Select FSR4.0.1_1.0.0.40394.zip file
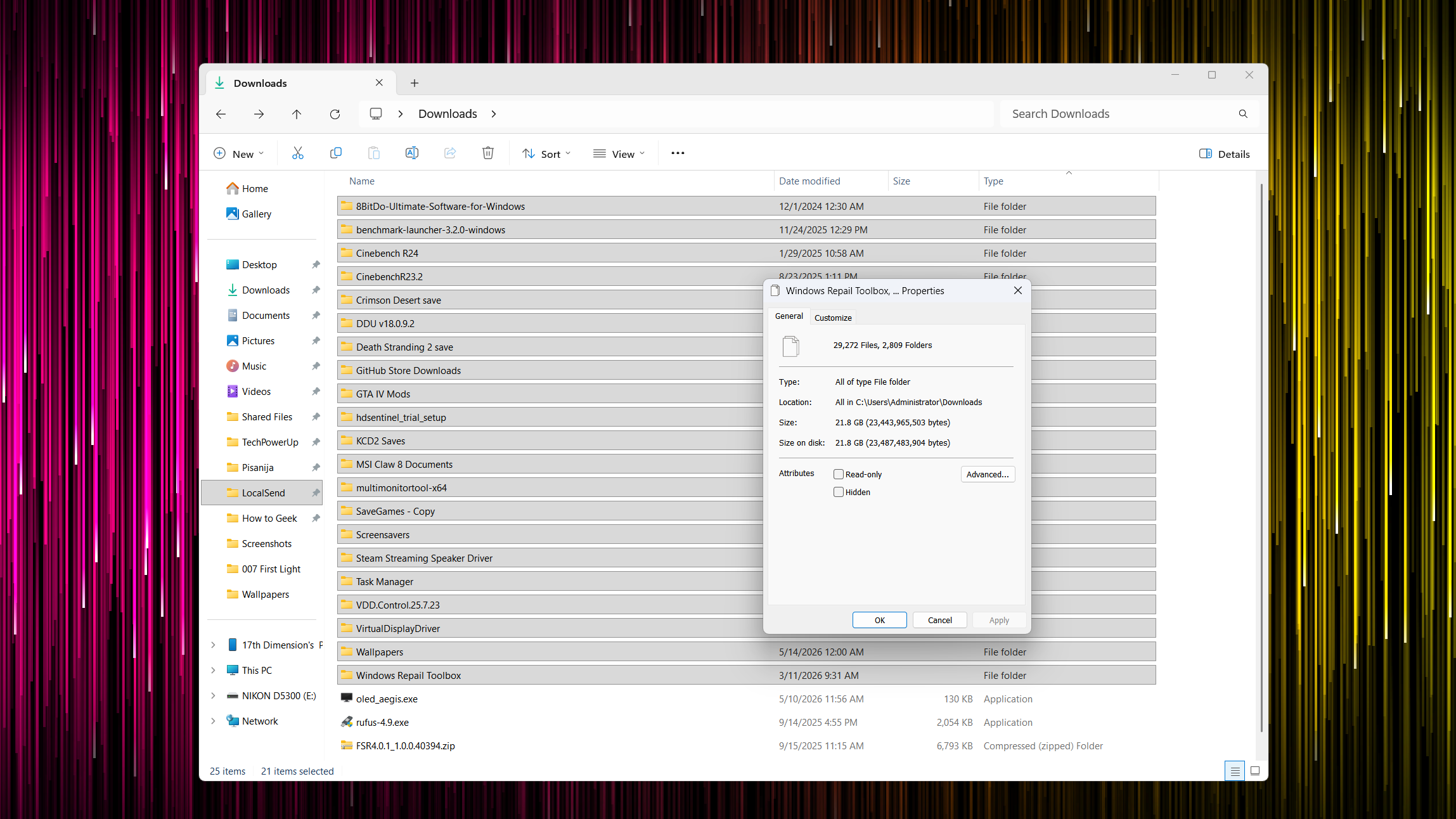Screen dimensions: 1456x819 746,745
